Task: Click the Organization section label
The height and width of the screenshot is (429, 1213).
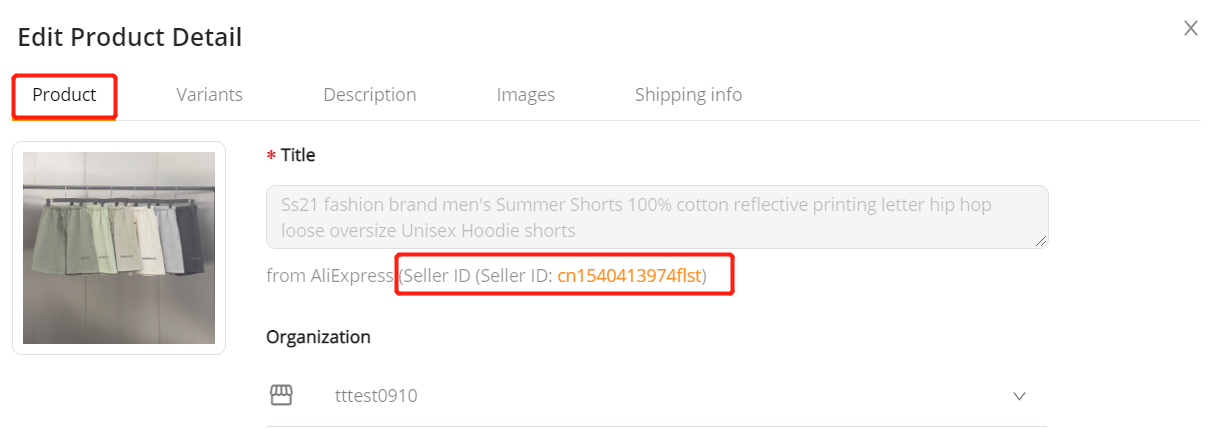Action: click(x=318, y=337)
